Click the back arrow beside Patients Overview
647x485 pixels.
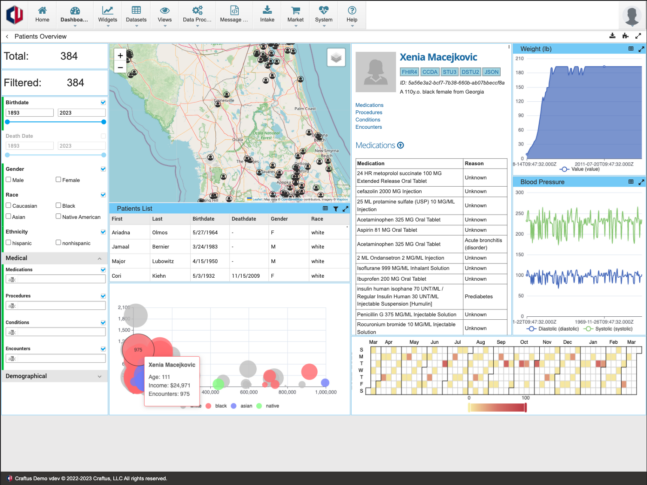7,36
